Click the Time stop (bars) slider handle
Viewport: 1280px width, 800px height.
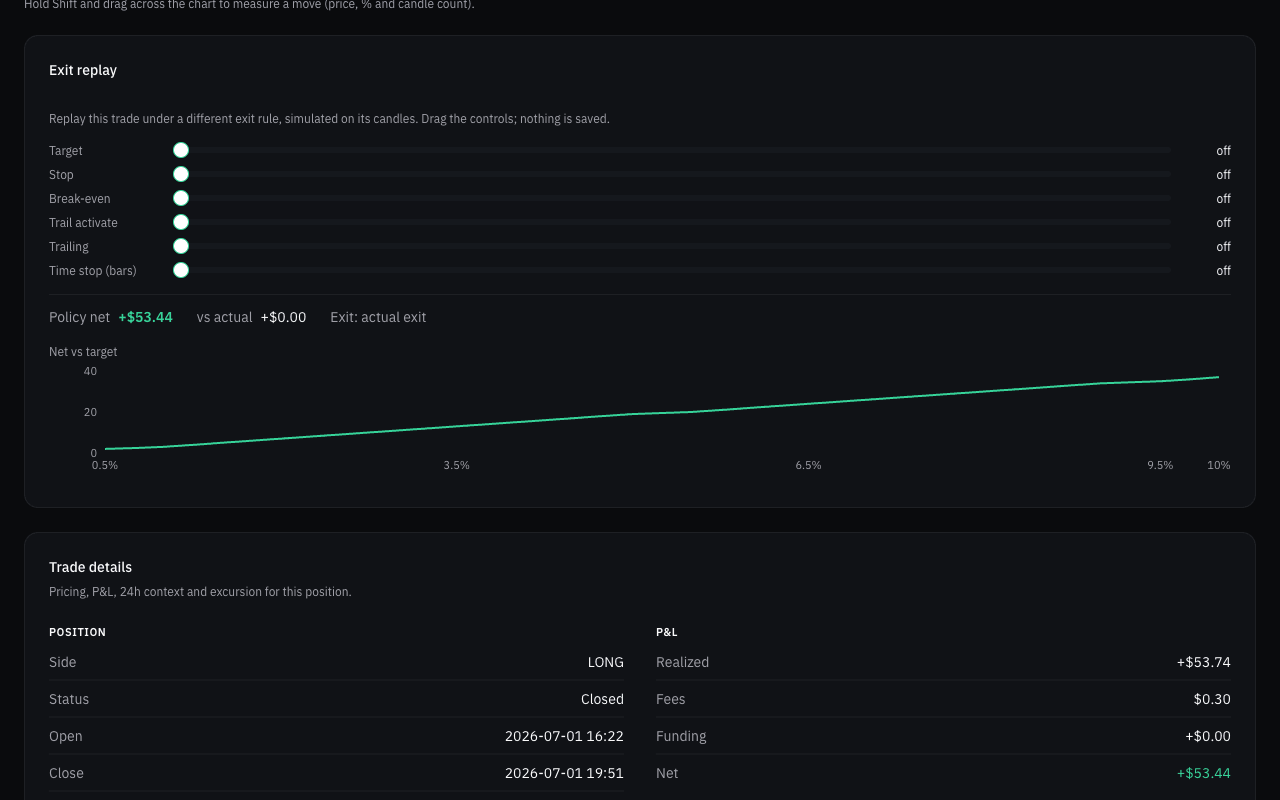pyautogui.click(x=181, y=270)
